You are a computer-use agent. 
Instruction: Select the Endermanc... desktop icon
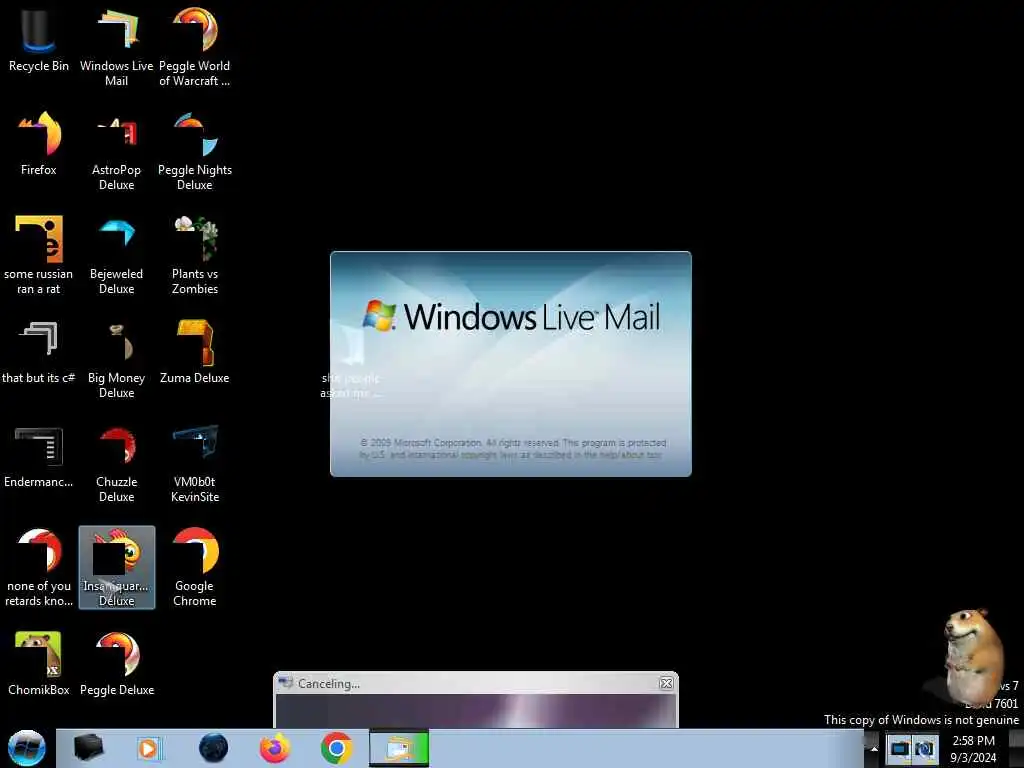(39, 457)
